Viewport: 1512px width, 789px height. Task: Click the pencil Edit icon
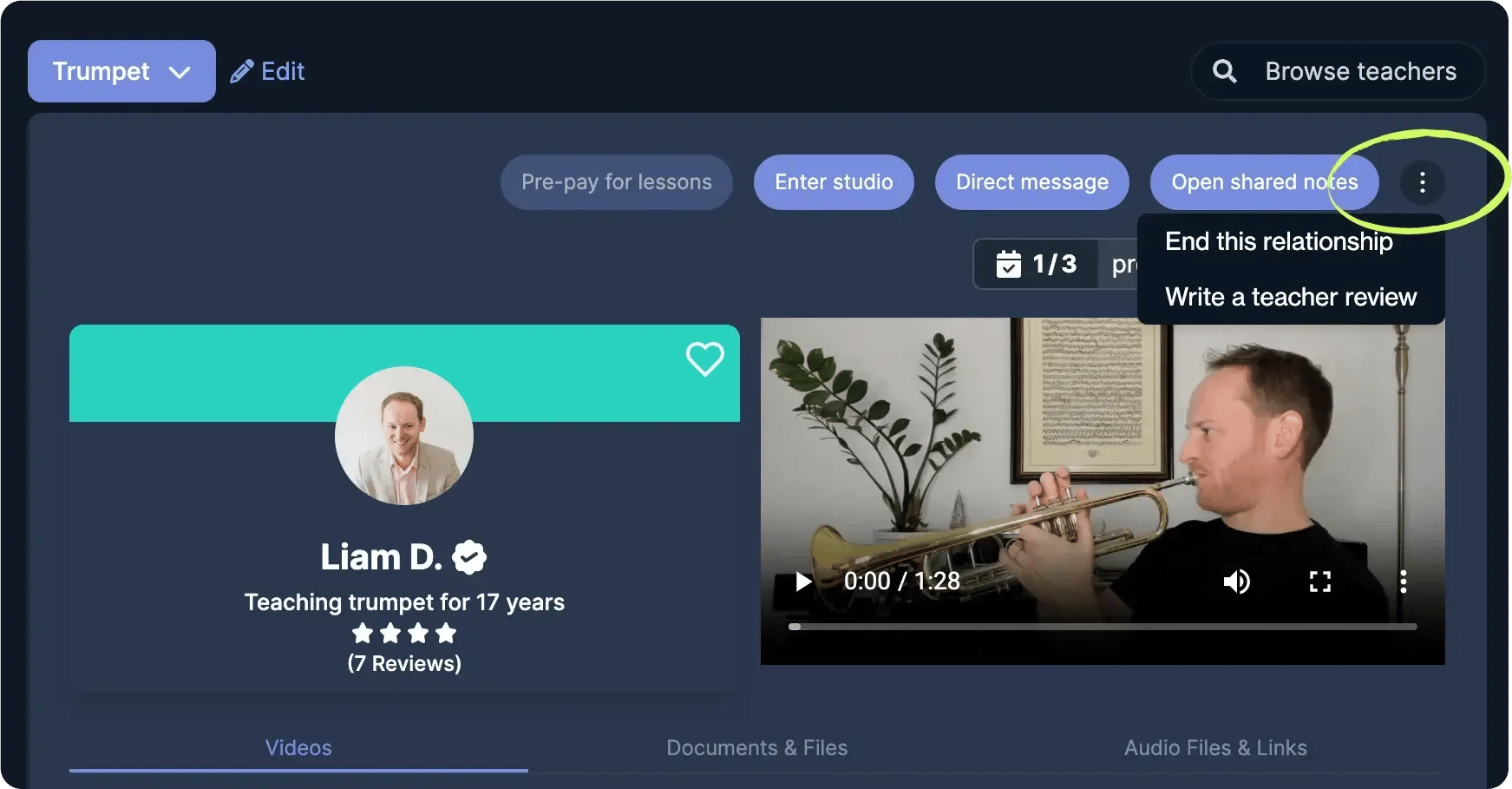tap(242, 71)
